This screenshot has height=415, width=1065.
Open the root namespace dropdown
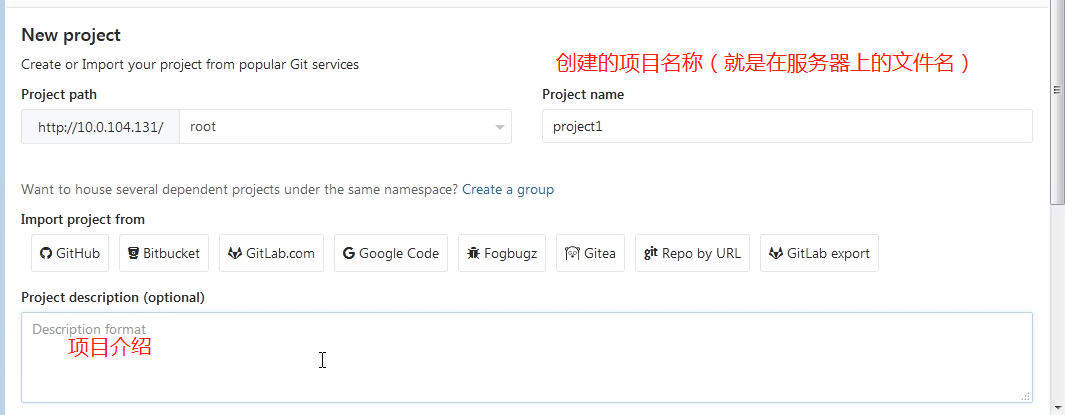coord(346,127)
